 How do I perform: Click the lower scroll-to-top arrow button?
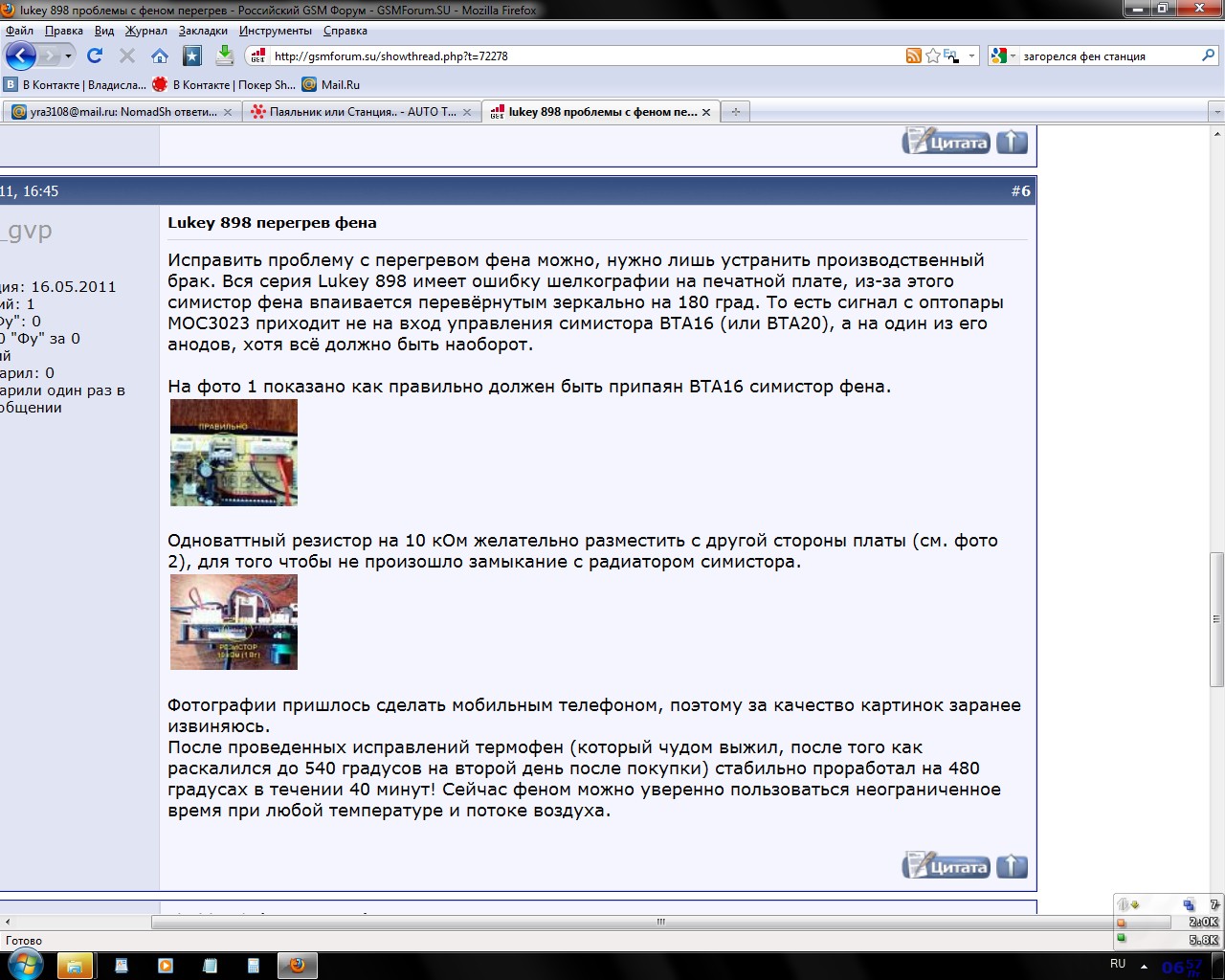coord(1012,866)
